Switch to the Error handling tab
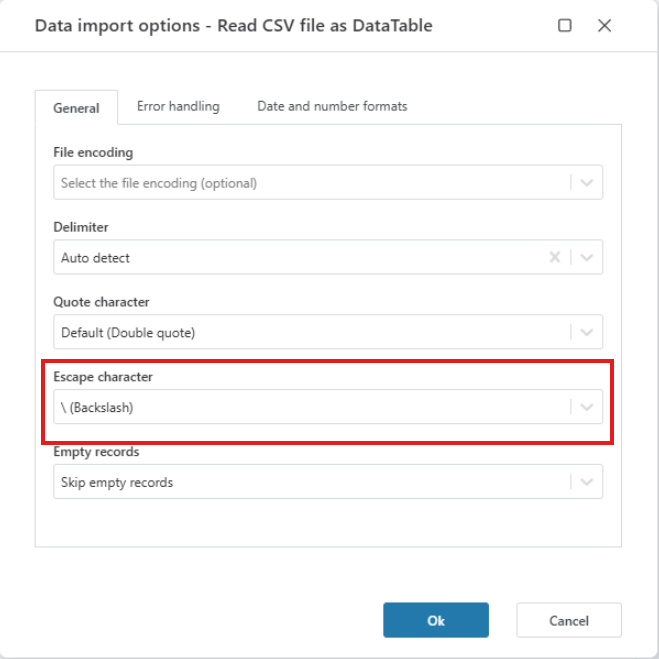Viewport: 659px width, 659px height. coord(178,106)
